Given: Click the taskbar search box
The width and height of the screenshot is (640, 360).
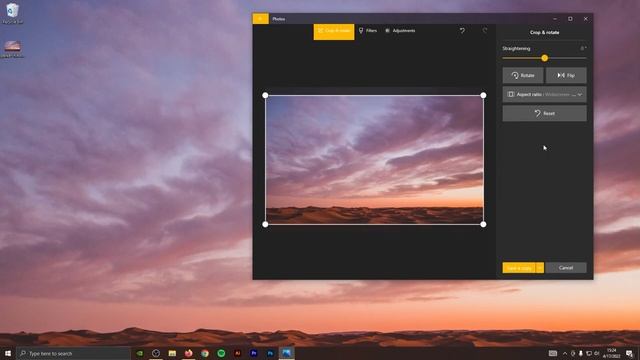Looking at the screenshot, I should pos(73,353).
